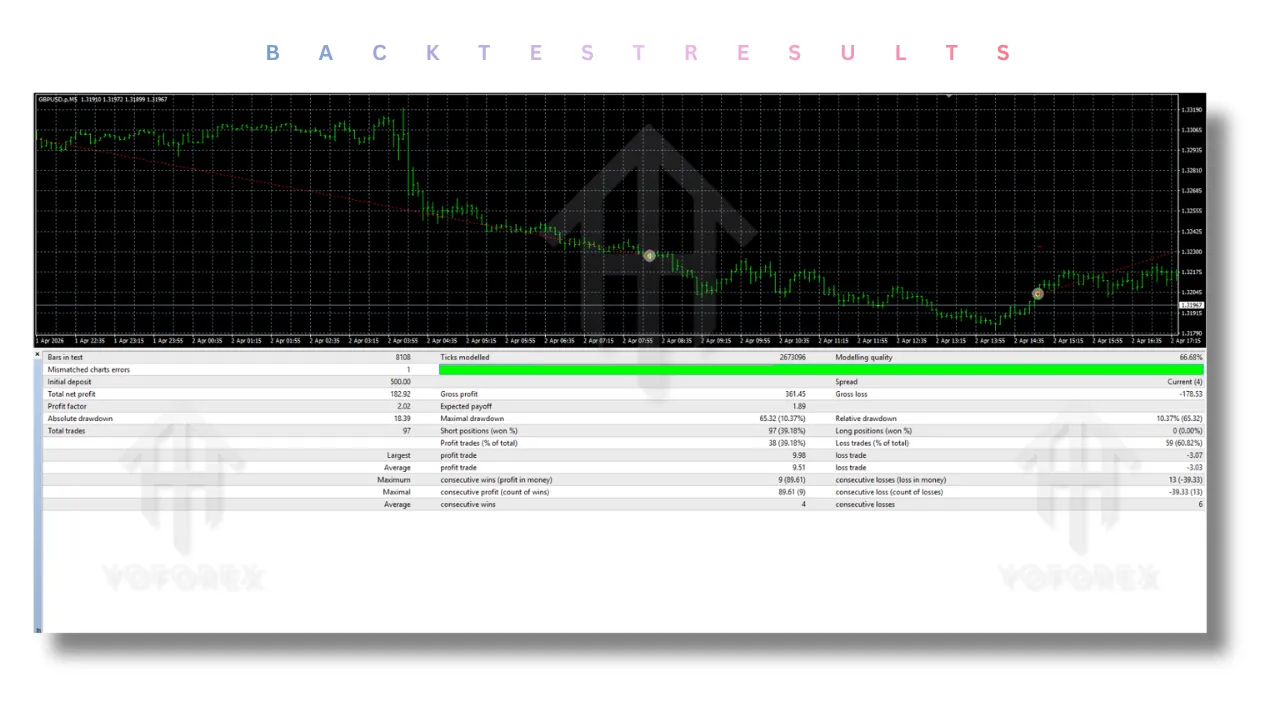Select the profit trades value 38 (39.18%)
The height and width of the screenshot is (720, 1280).
[x=787, y=443]
